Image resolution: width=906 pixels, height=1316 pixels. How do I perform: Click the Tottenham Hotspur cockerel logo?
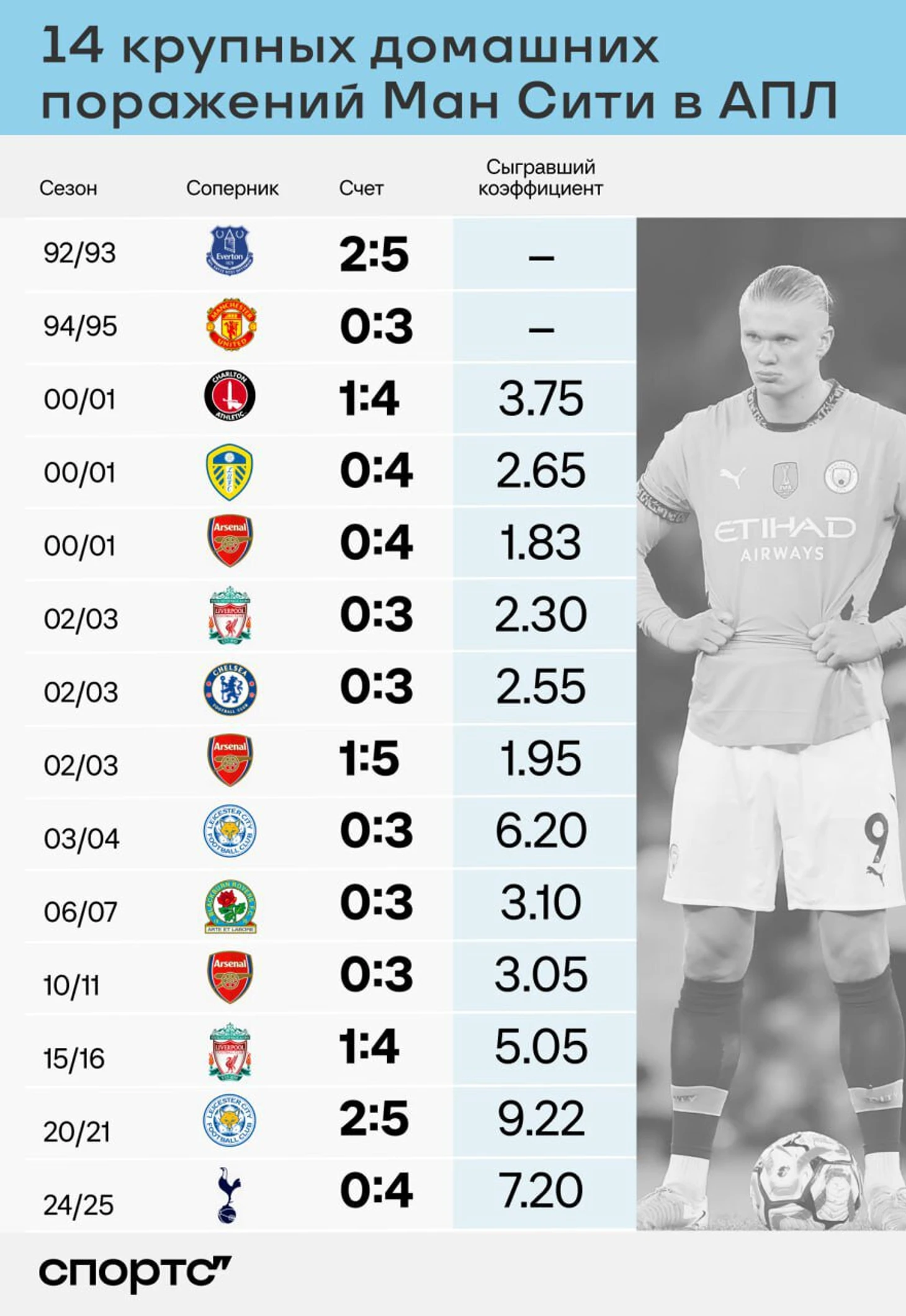click(228, 1194)
